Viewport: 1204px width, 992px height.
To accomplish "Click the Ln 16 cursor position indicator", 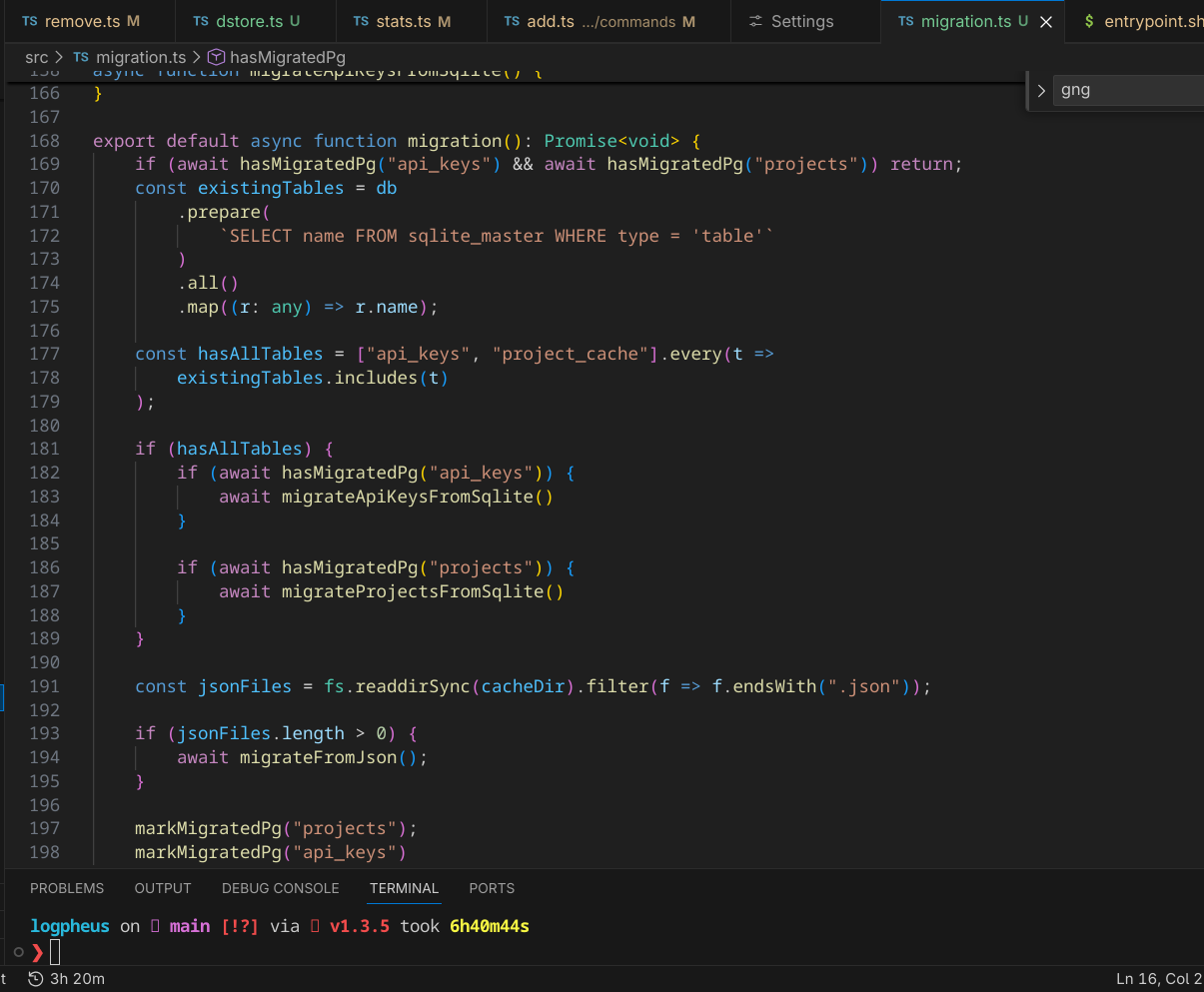I will pyautogui.click(x=1159, y=979).
